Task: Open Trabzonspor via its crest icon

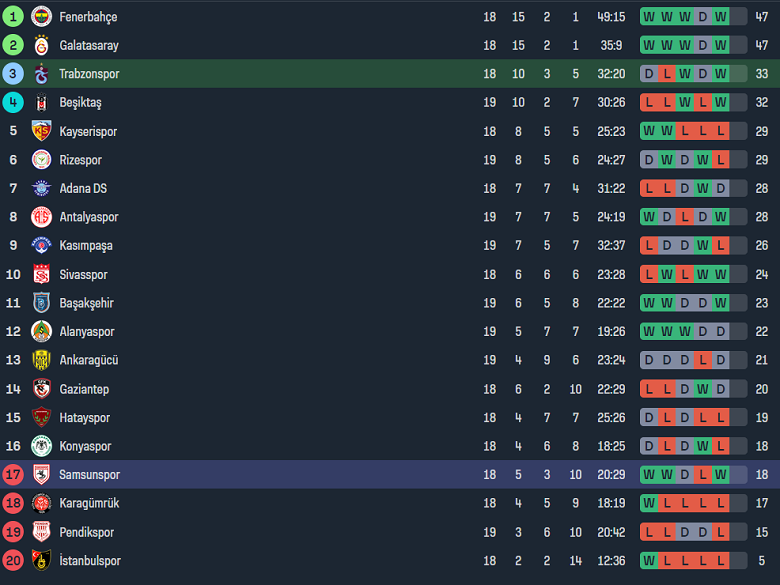Action: (41, 74)
